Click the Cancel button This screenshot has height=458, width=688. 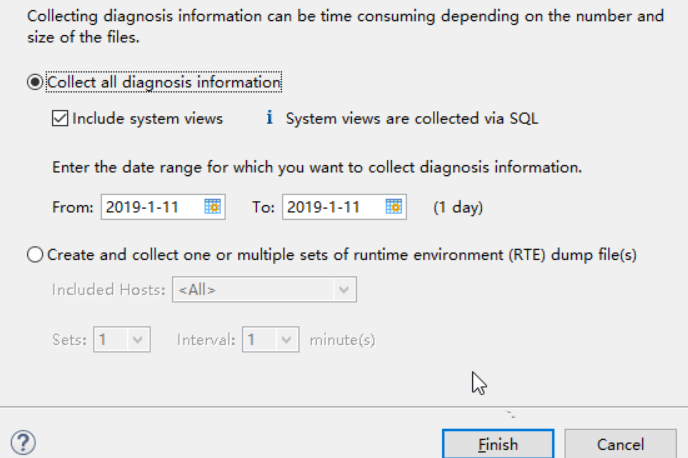pos(620,444)
